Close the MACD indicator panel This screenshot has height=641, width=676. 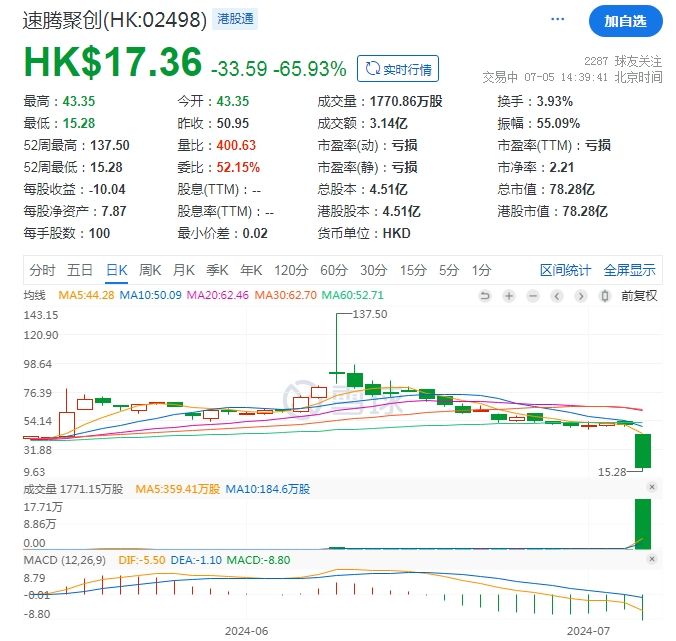(652, 559)
